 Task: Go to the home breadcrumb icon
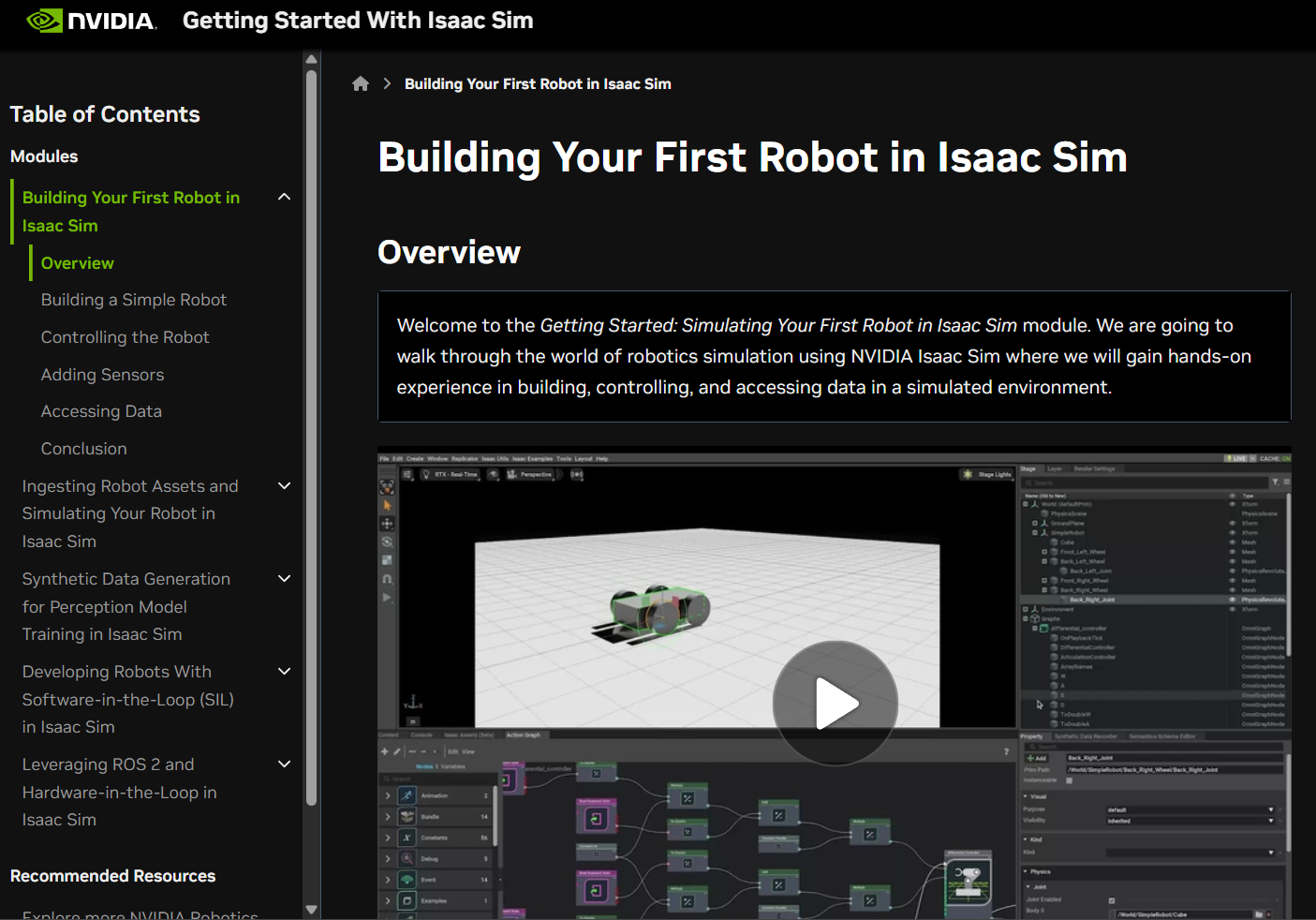click(x=361, y=84)
